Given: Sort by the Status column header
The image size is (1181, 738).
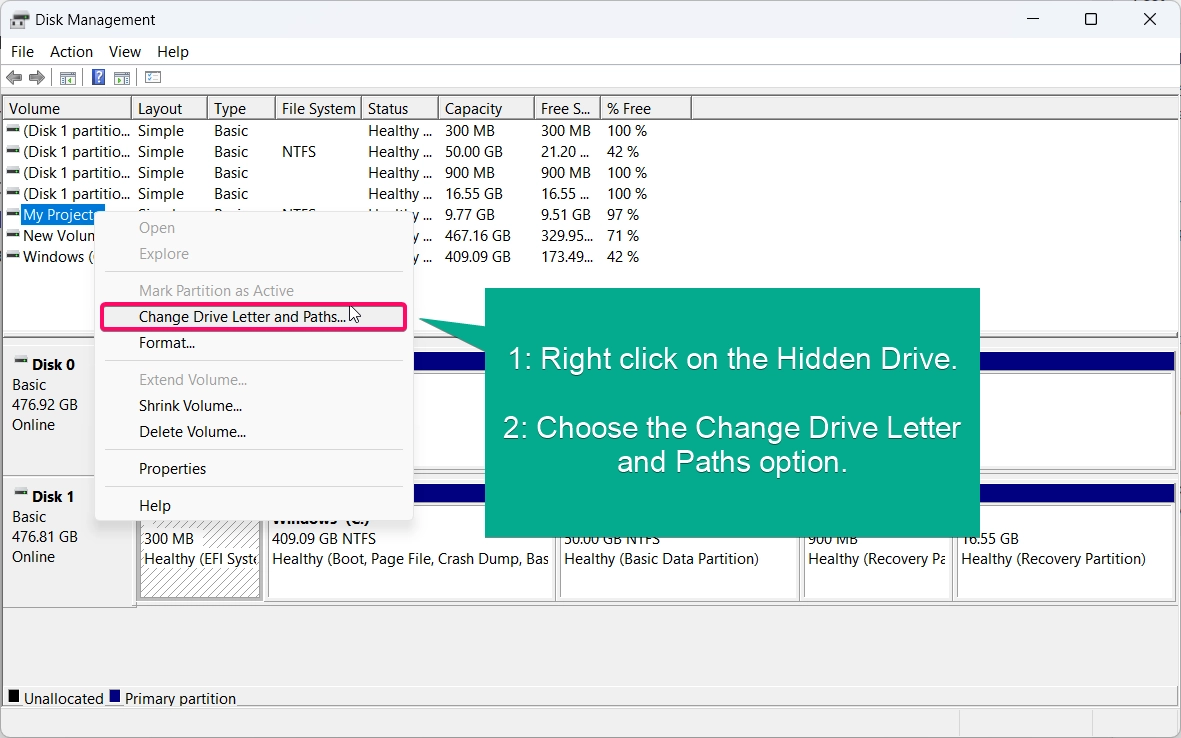Looking at the screenshot, I should [x=400, y=108].
